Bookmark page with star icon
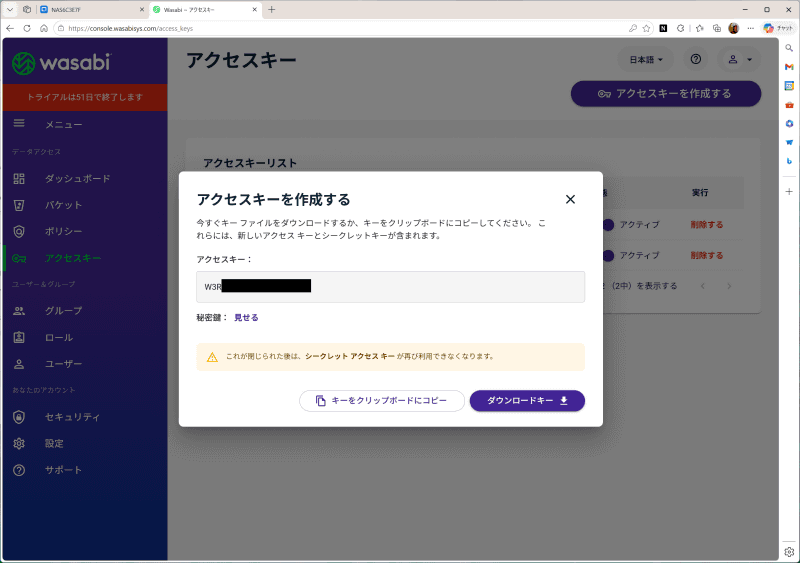Image resolution: width=800 pixels, height=563 pixels. click(646, 29)
